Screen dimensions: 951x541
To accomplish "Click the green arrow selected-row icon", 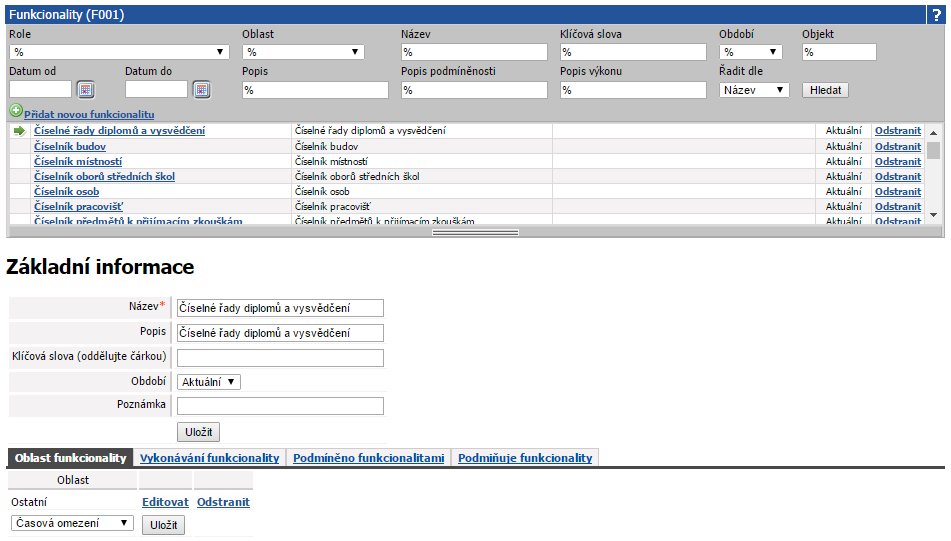I will pyautogui.click(x=19, y=131).
